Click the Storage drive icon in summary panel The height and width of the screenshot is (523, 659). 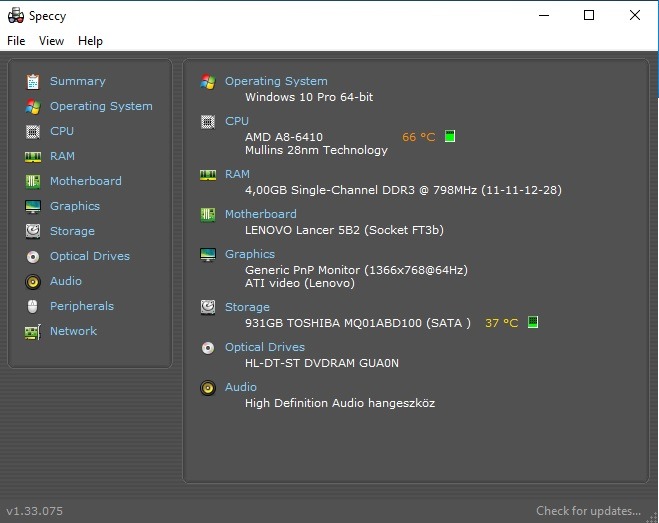tap(208, 307)
